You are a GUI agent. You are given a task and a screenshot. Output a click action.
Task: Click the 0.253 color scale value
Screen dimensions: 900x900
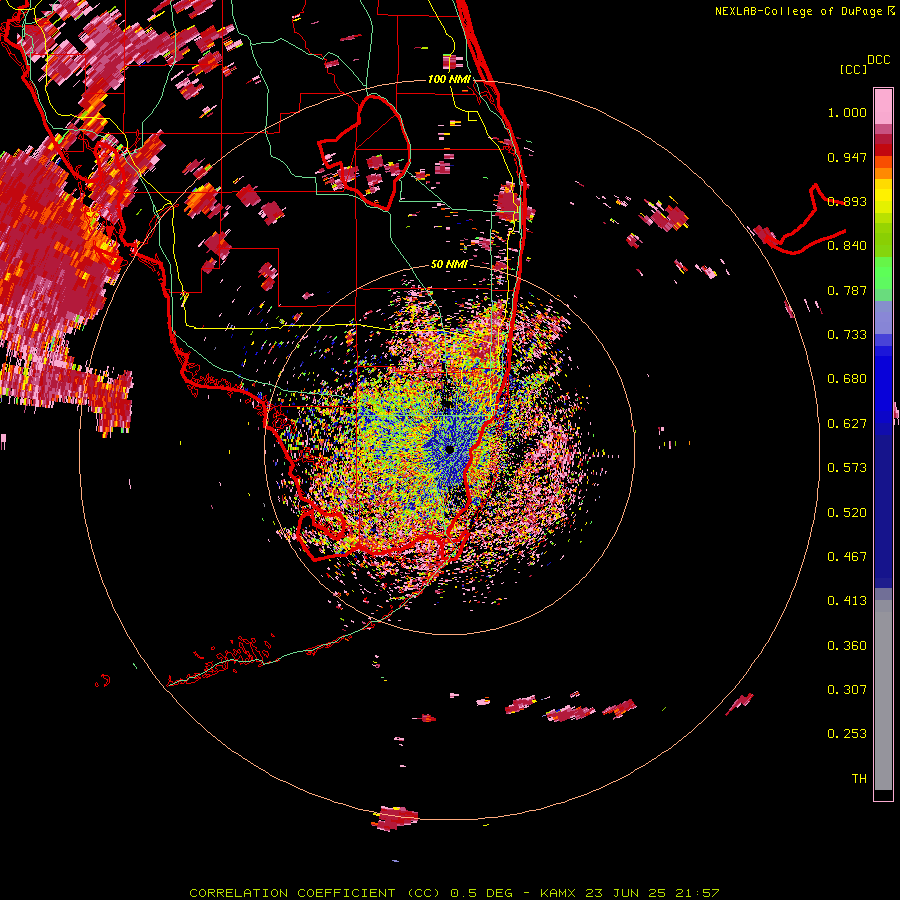(x=847, y=734)
